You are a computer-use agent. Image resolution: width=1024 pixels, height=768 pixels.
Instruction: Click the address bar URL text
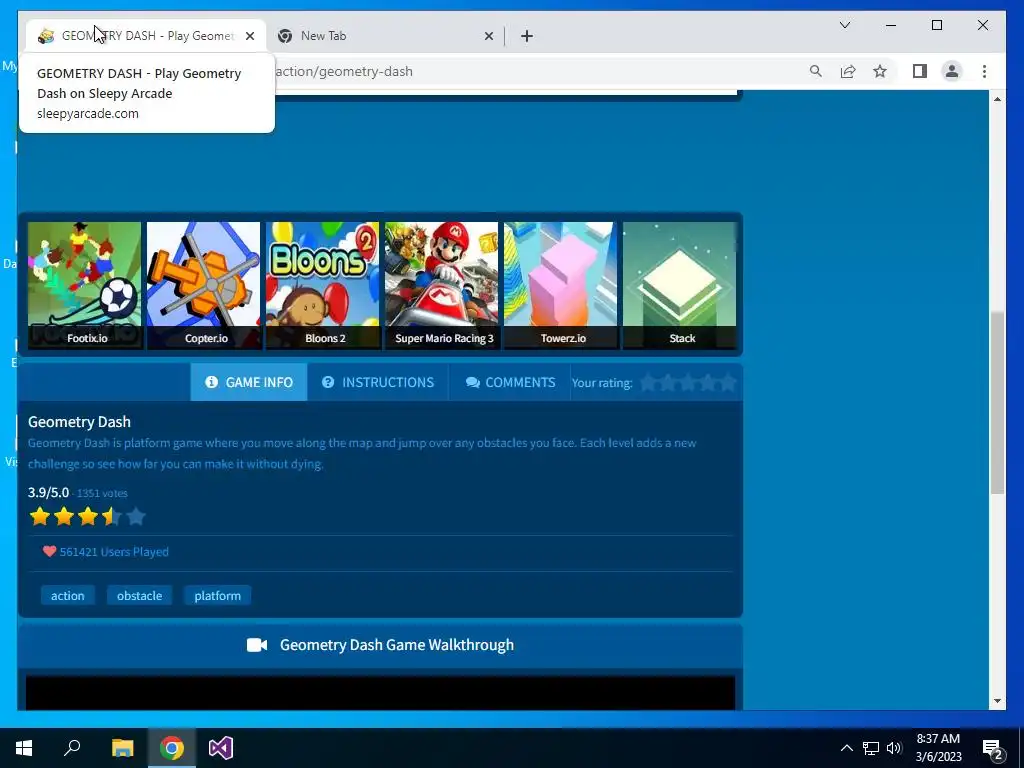click(344, 71)
